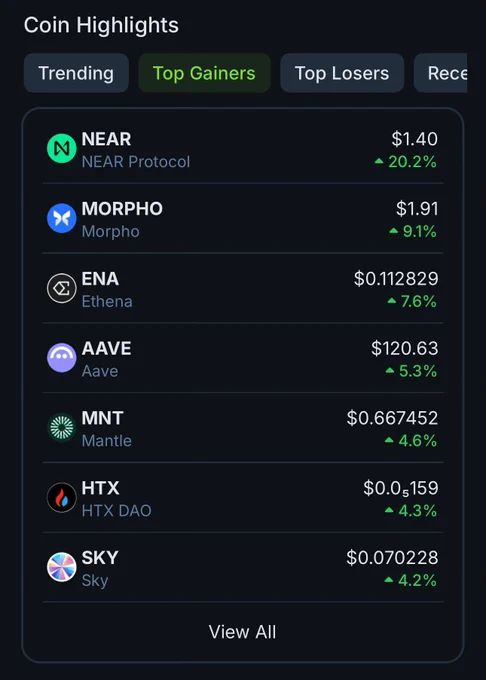Image resolution: width=486 pixels, height=680 pixels.
Task: Select the Top Gainers tab
Action: (x=204, y=73)
